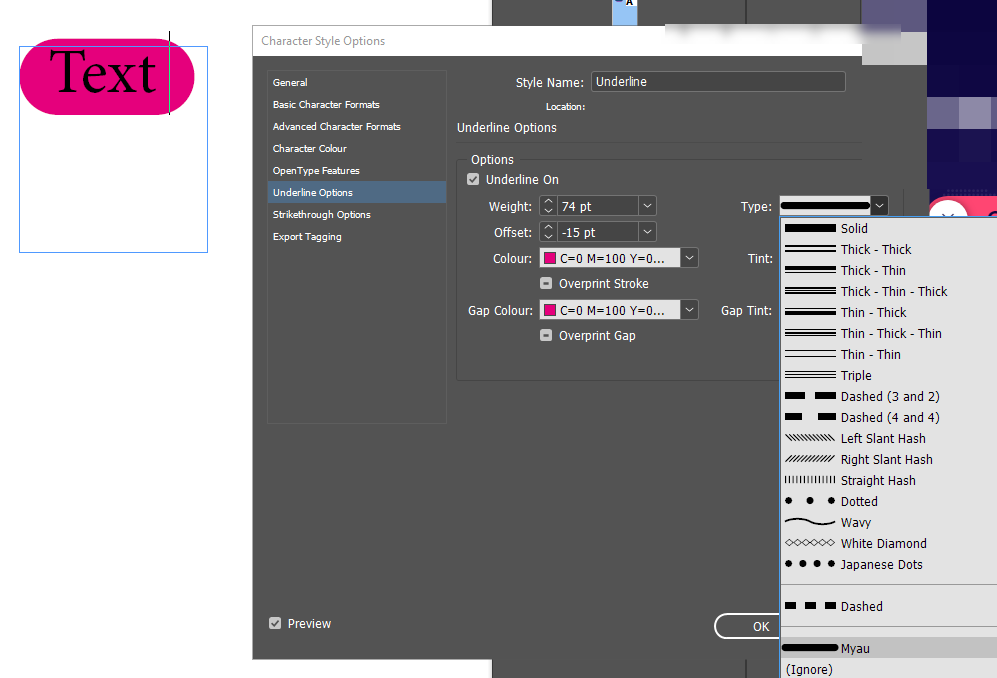The image size is (997, 678).
Task: Expand the Weight value dropdown
Action: click(x=647, y=205)
